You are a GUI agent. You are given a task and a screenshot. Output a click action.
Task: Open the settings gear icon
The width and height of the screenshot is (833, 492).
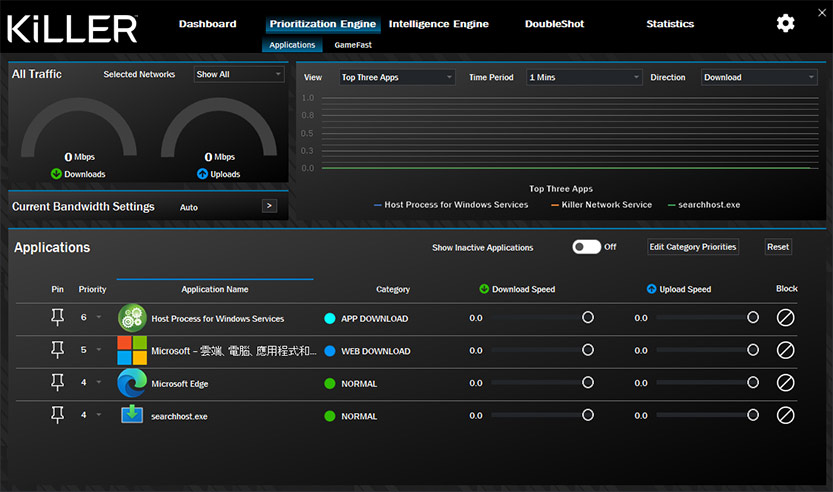coord(786,24)
